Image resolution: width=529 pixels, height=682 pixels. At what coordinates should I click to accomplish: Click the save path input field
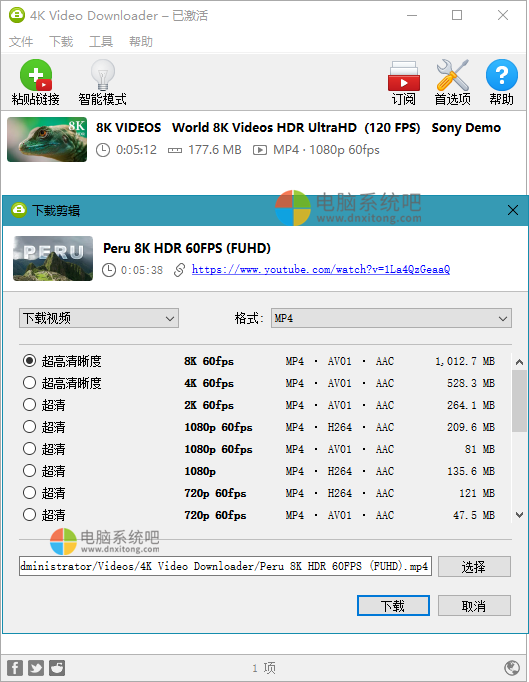pos(225,566)
